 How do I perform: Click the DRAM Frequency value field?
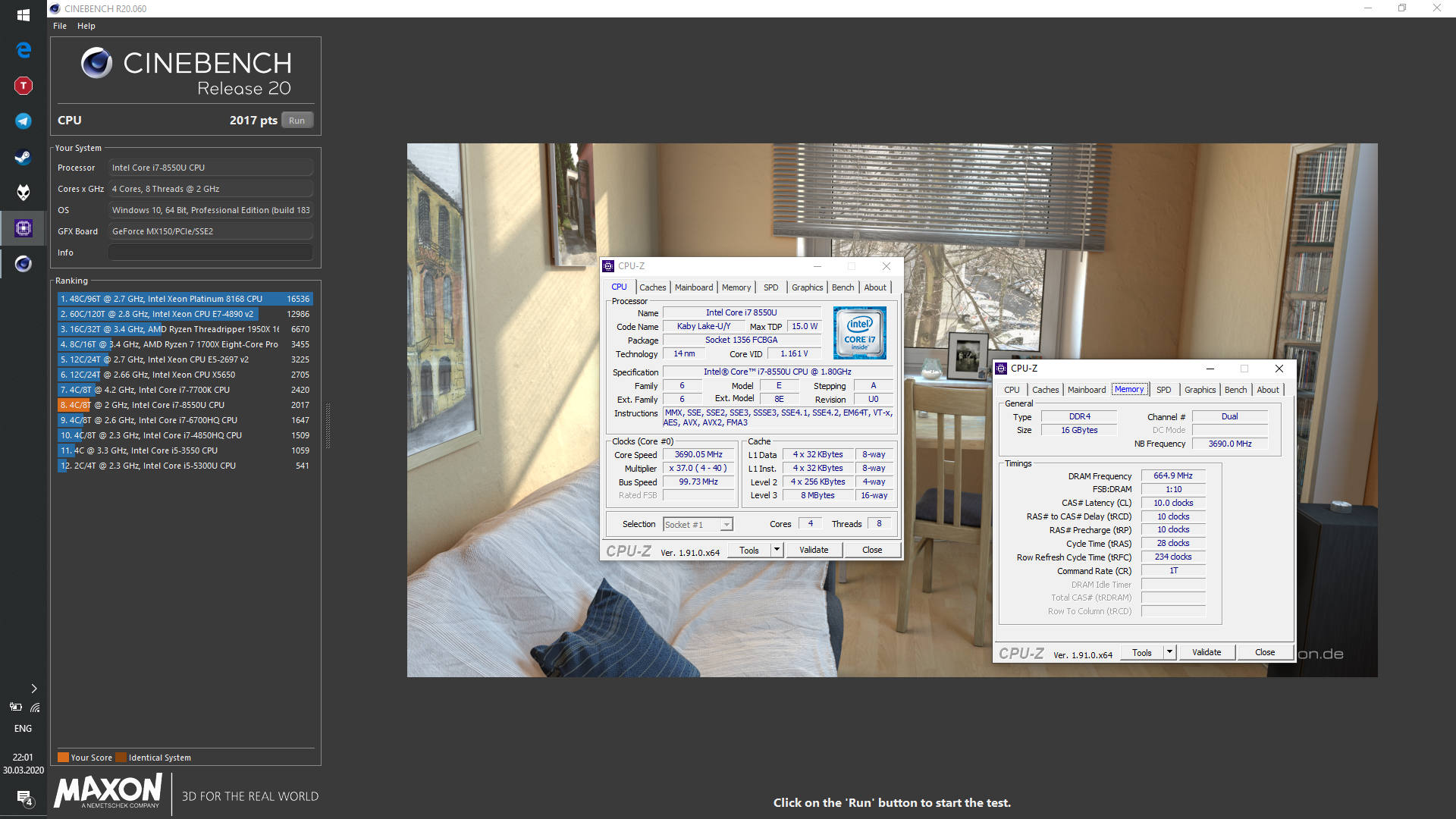(1173, 476)
